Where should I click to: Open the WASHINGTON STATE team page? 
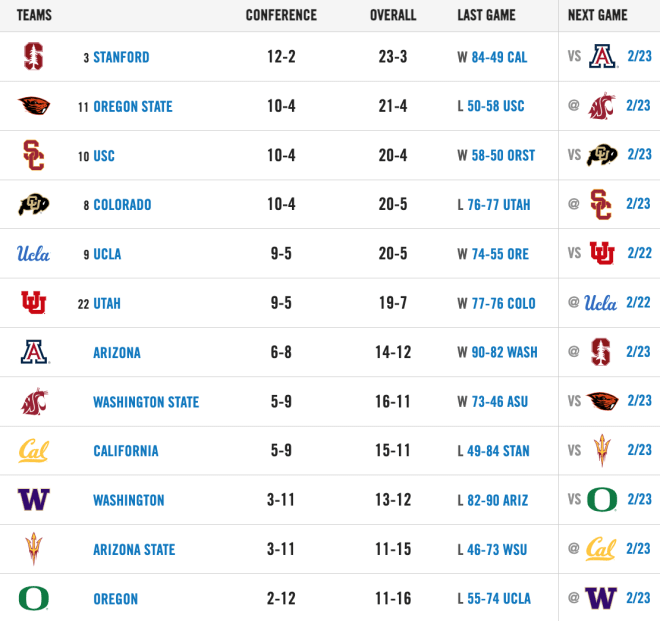(x=146, y=402)
